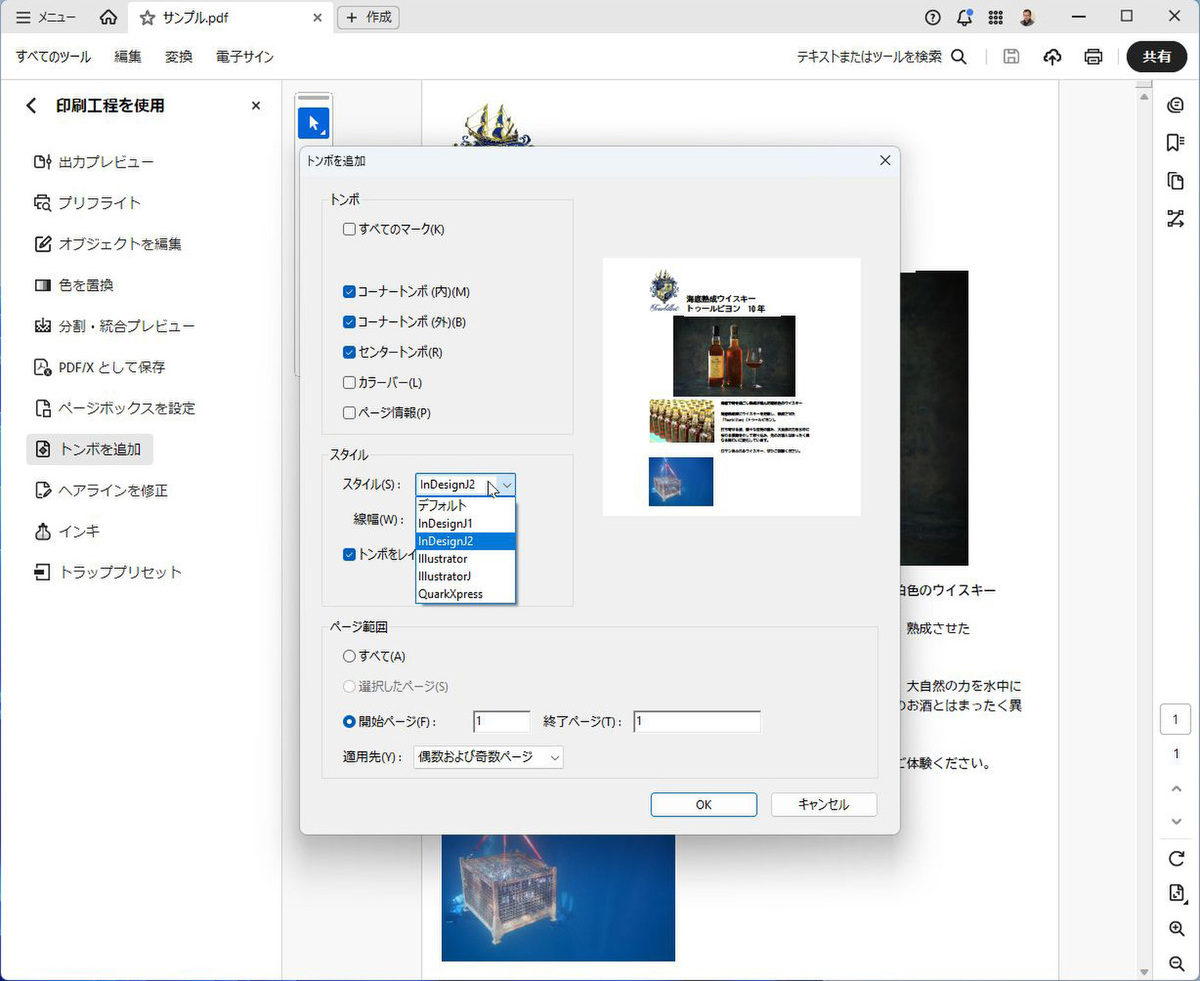
Task: Select 分割・統合プレビュー tool
Action: pyautogui.click(x=114, y=326)
